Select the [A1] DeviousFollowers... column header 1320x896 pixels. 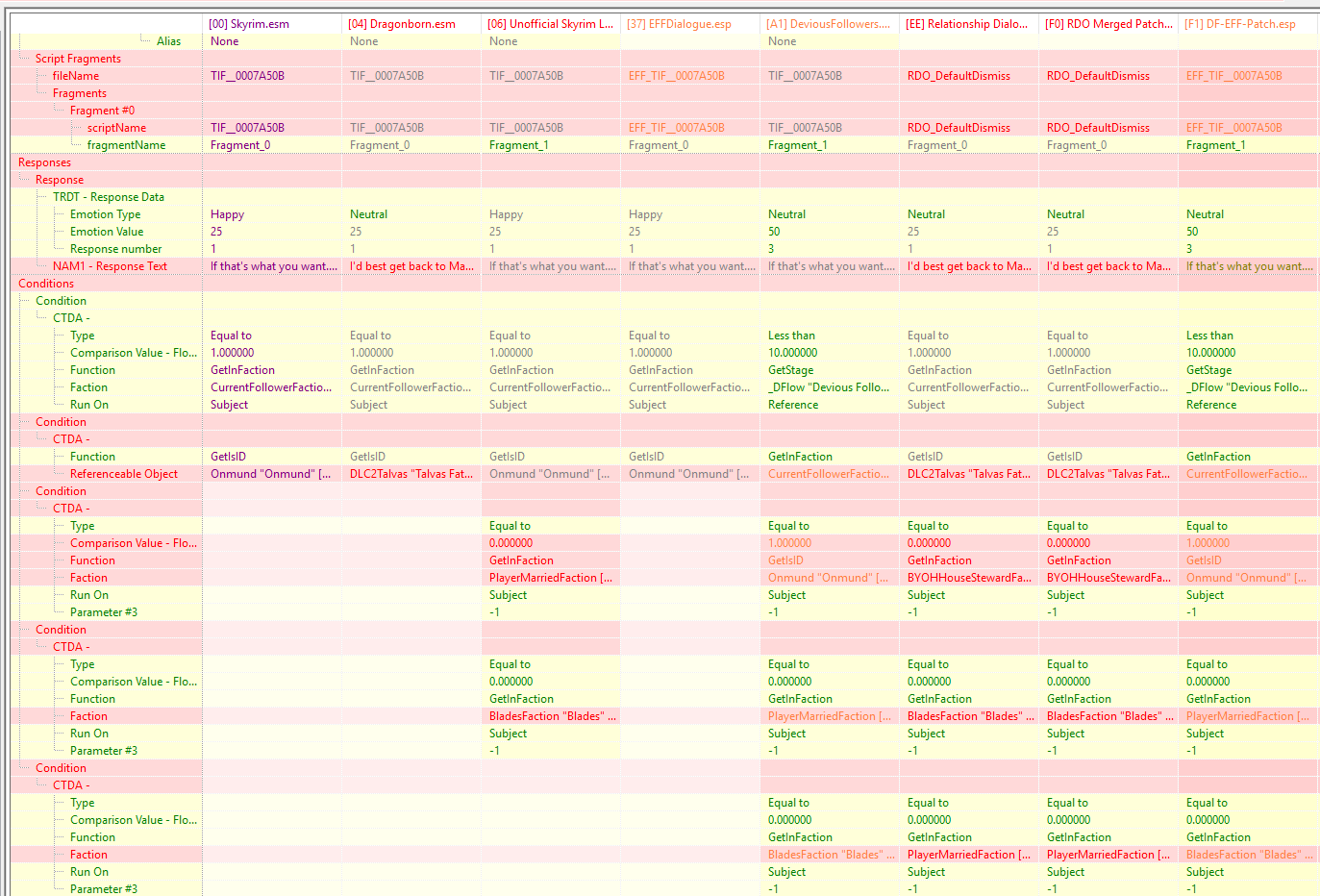[830, 24]
